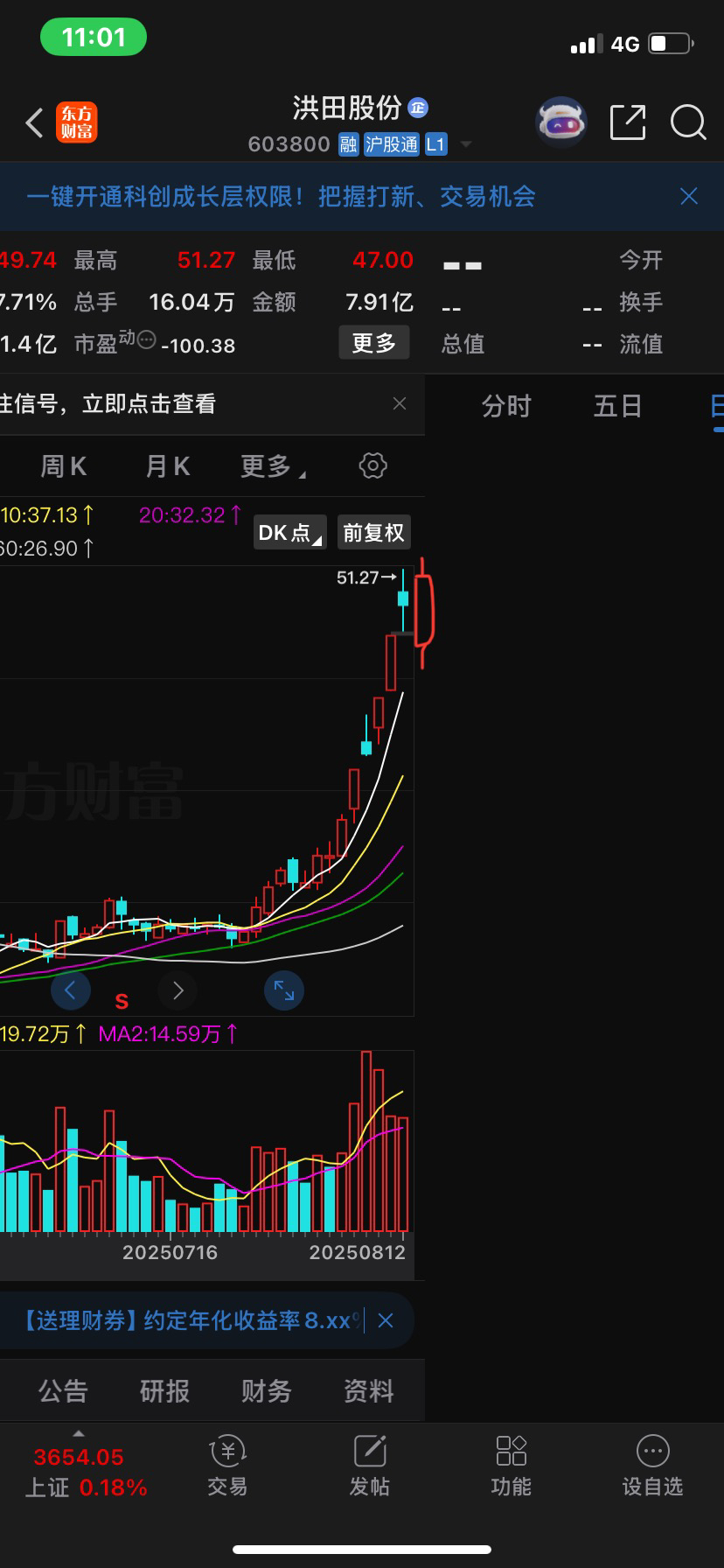Screen dimensions: 724x1568
Task: Switch to 月K chart
Action: (168, 466)
